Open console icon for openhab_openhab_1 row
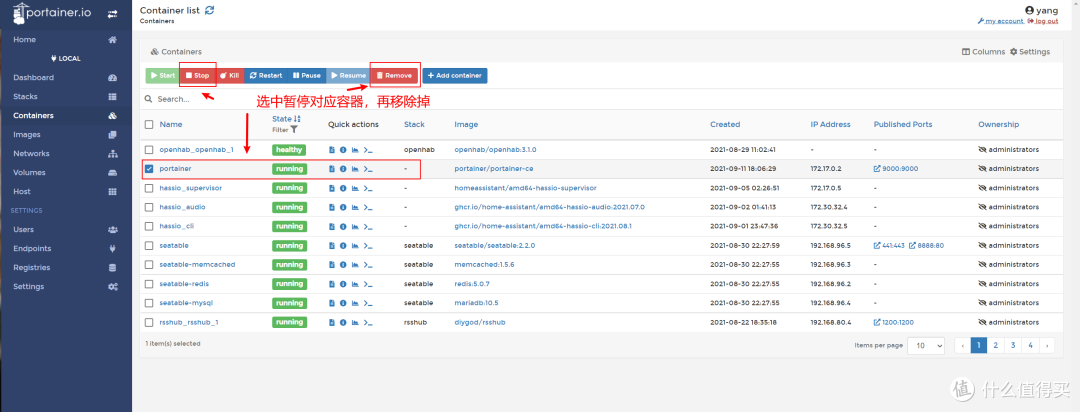Viewport: 1080px width, 412px height. pos(367,150)
